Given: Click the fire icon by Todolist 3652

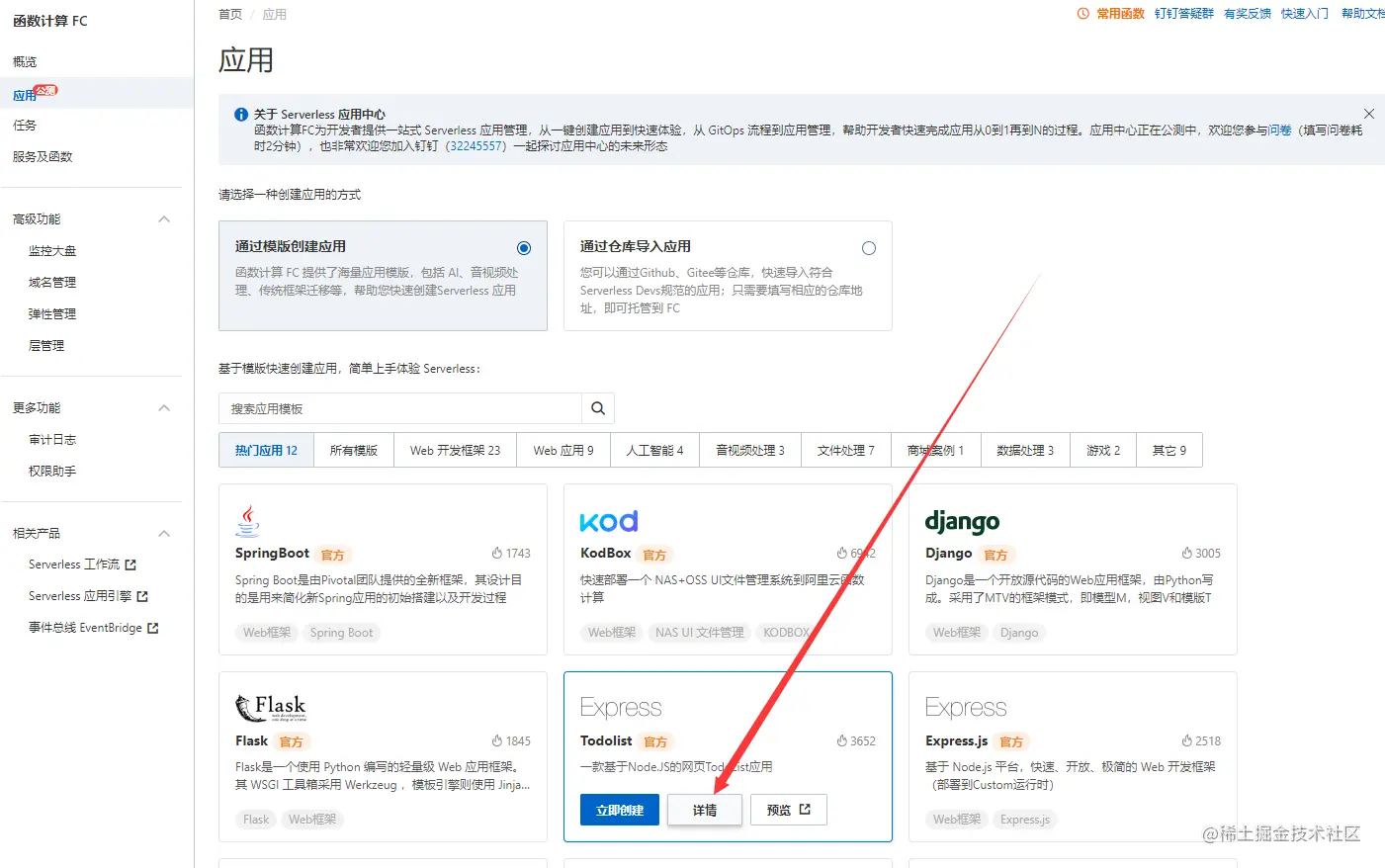Looking at the screenshot, I should [x=842, y=740].
